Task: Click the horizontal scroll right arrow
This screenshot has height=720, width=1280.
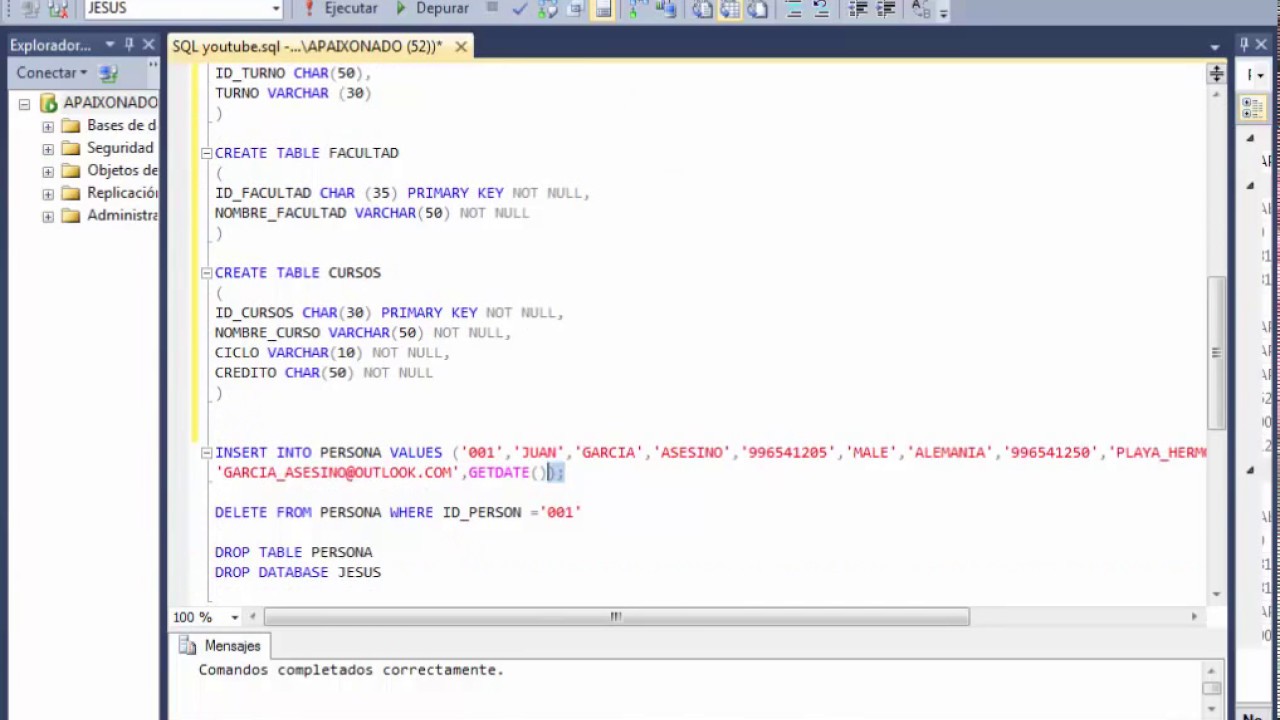Action: click(1194, 617)
